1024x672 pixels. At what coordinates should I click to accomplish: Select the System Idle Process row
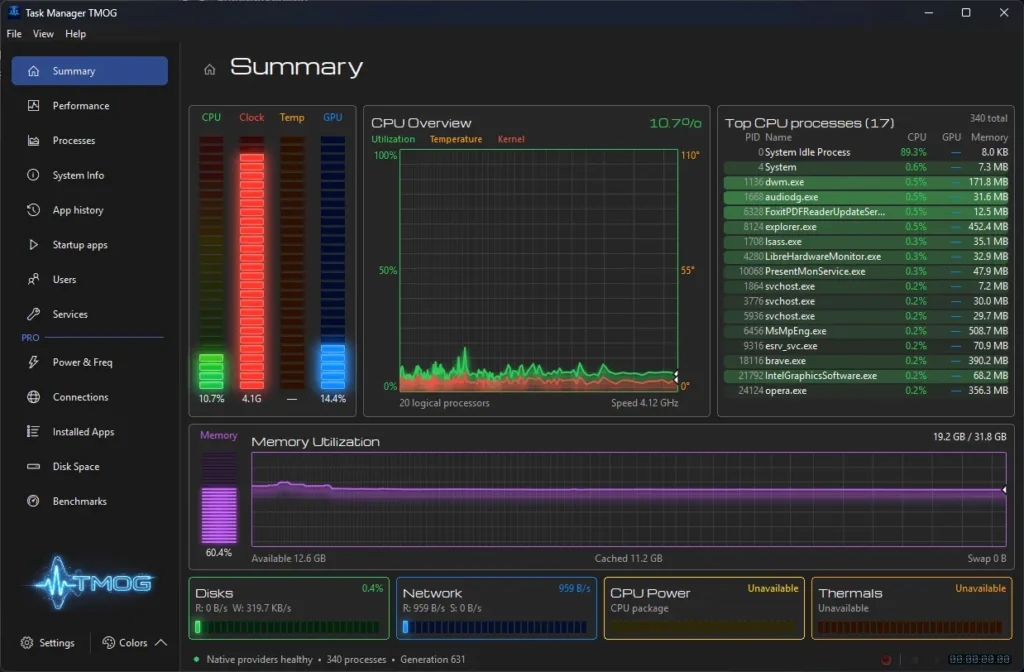866,152
